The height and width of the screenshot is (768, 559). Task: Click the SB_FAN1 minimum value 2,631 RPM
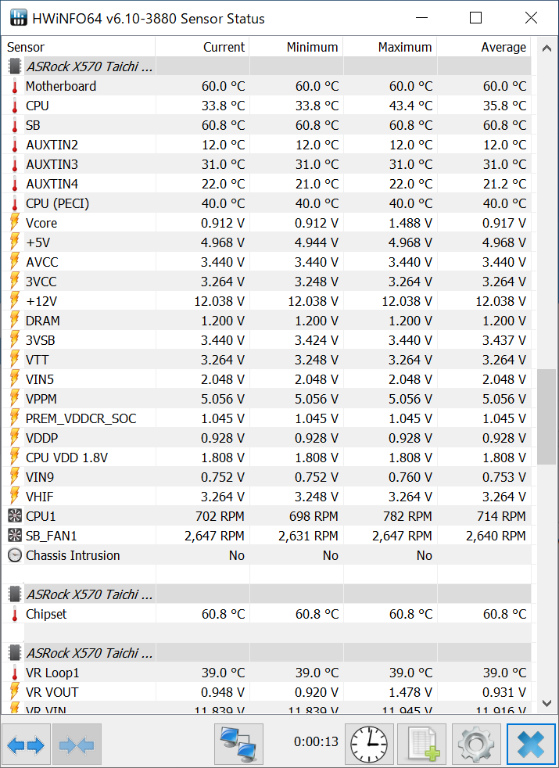(308, 535)
